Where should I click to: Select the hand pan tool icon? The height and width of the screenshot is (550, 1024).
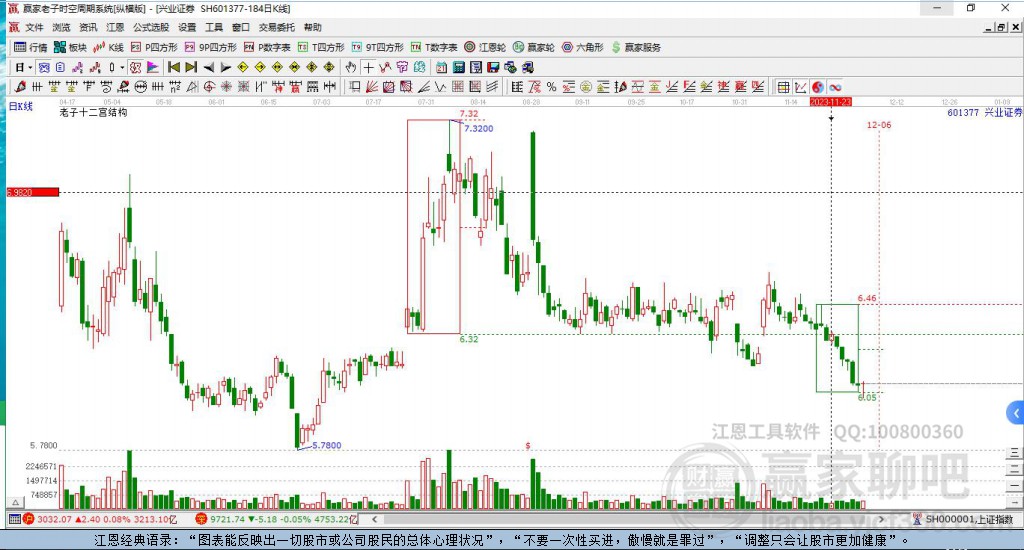(351, 67)
